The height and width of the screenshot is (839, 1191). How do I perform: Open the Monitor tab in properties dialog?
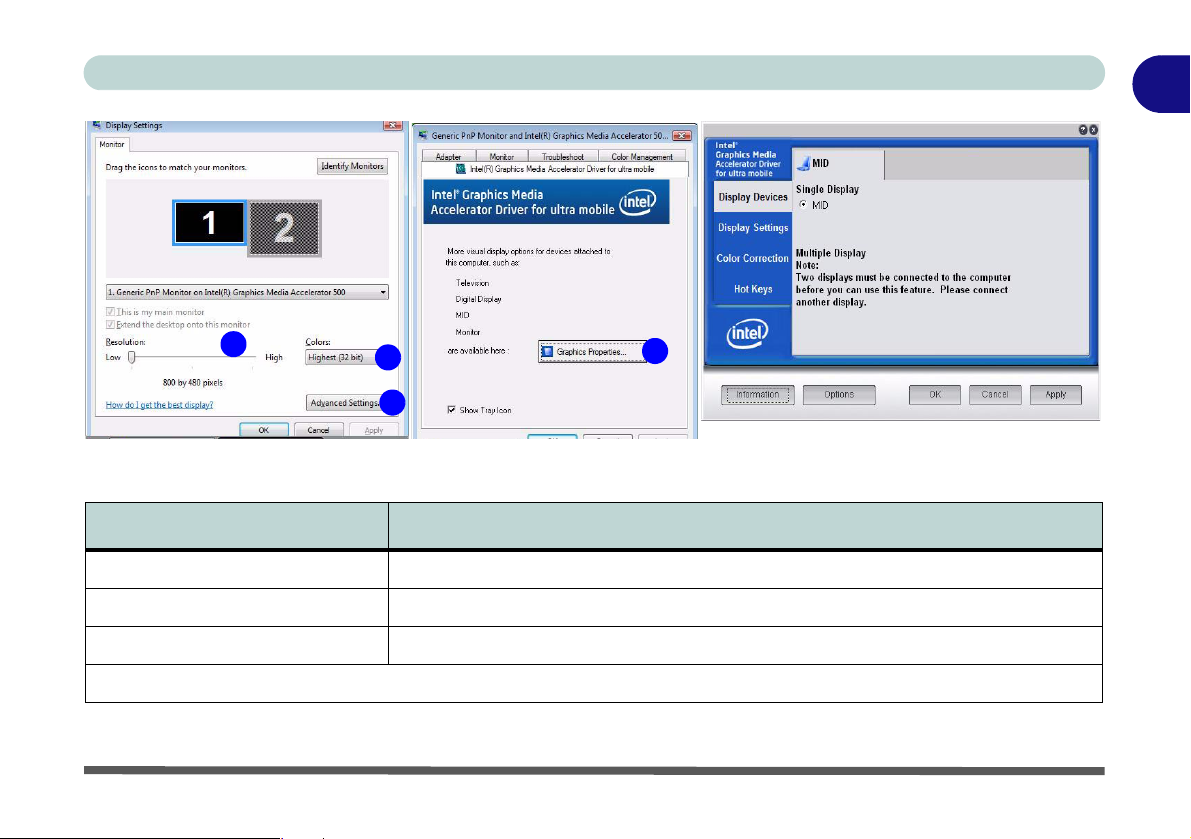[x=501, y=156]
